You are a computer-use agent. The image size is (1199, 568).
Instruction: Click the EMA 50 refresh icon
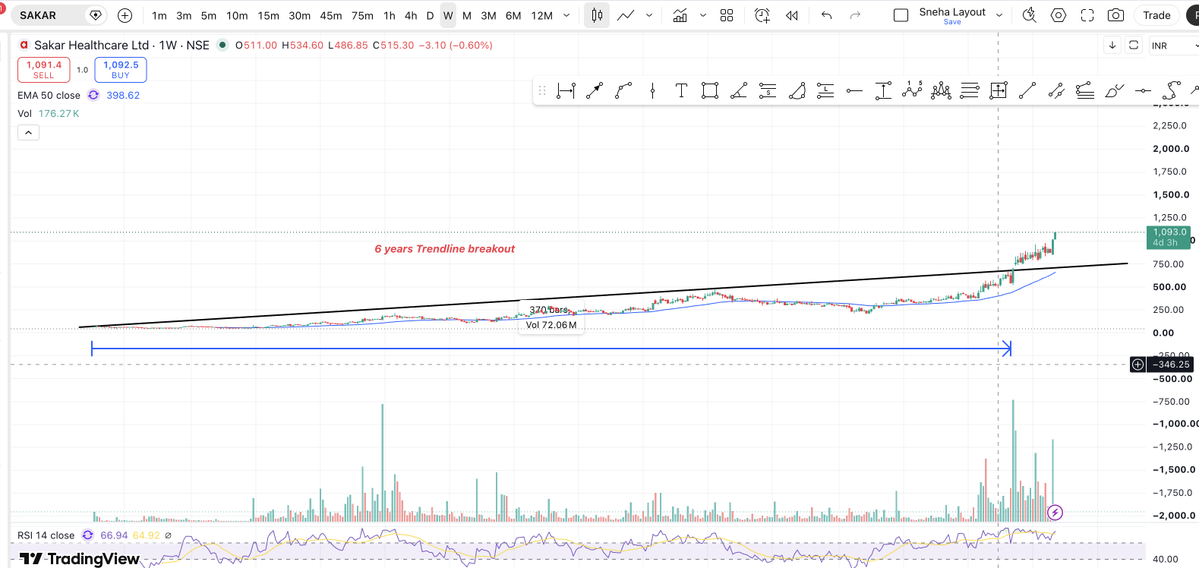point(93,96)
